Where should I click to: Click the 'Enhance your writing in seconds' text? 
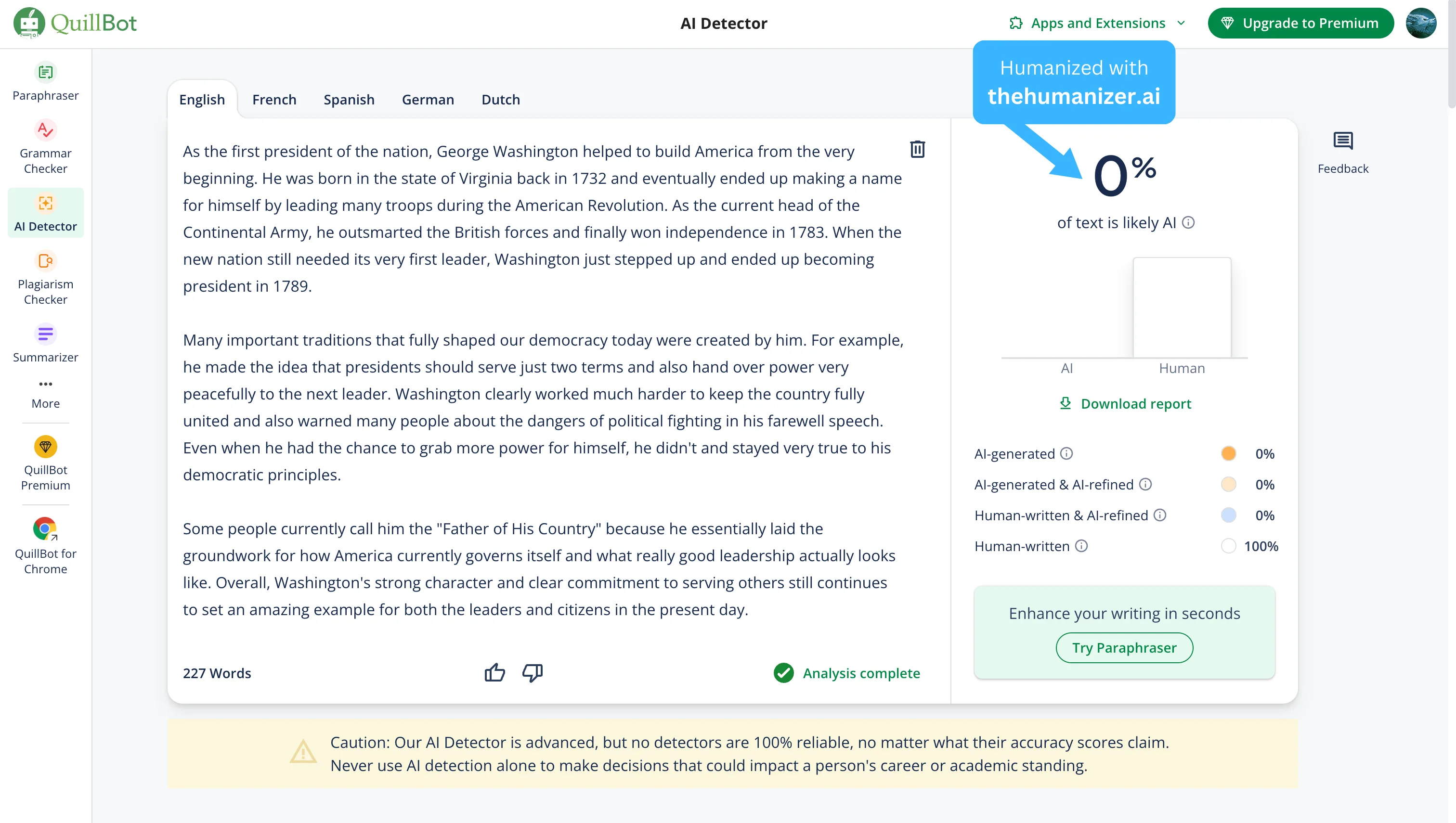1124,613
